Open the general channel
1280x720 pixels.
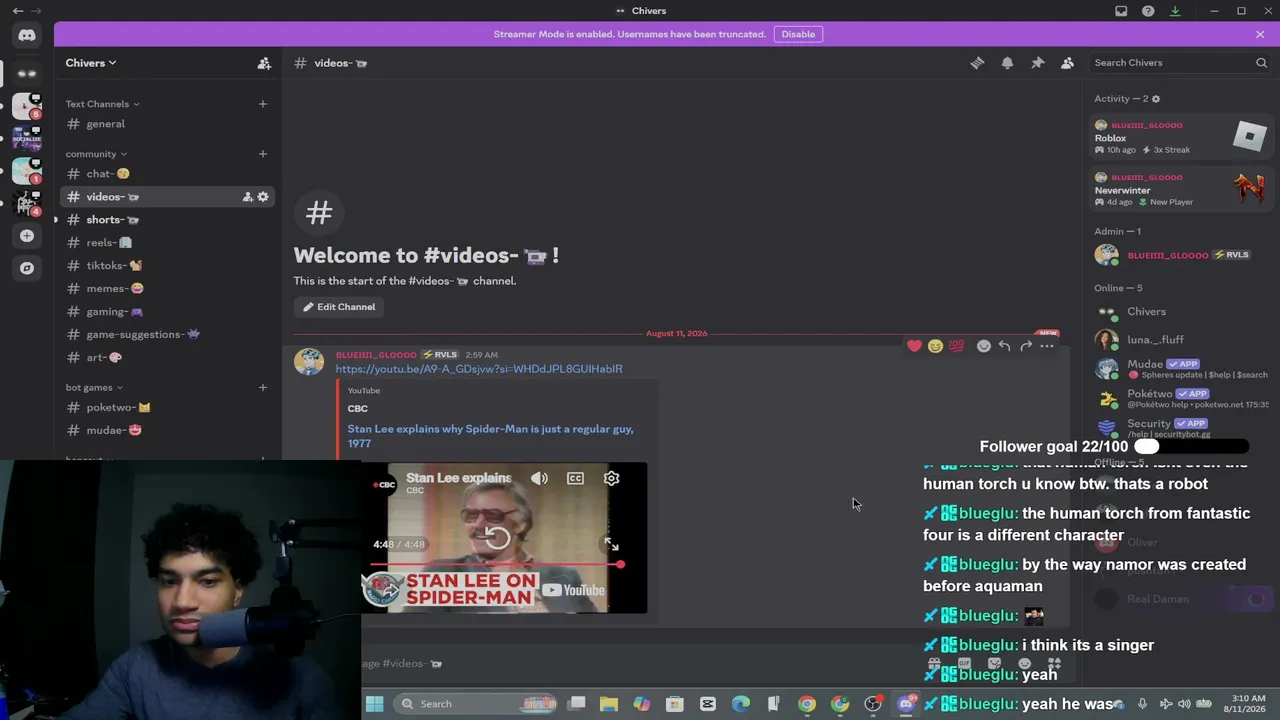(166, 124)
